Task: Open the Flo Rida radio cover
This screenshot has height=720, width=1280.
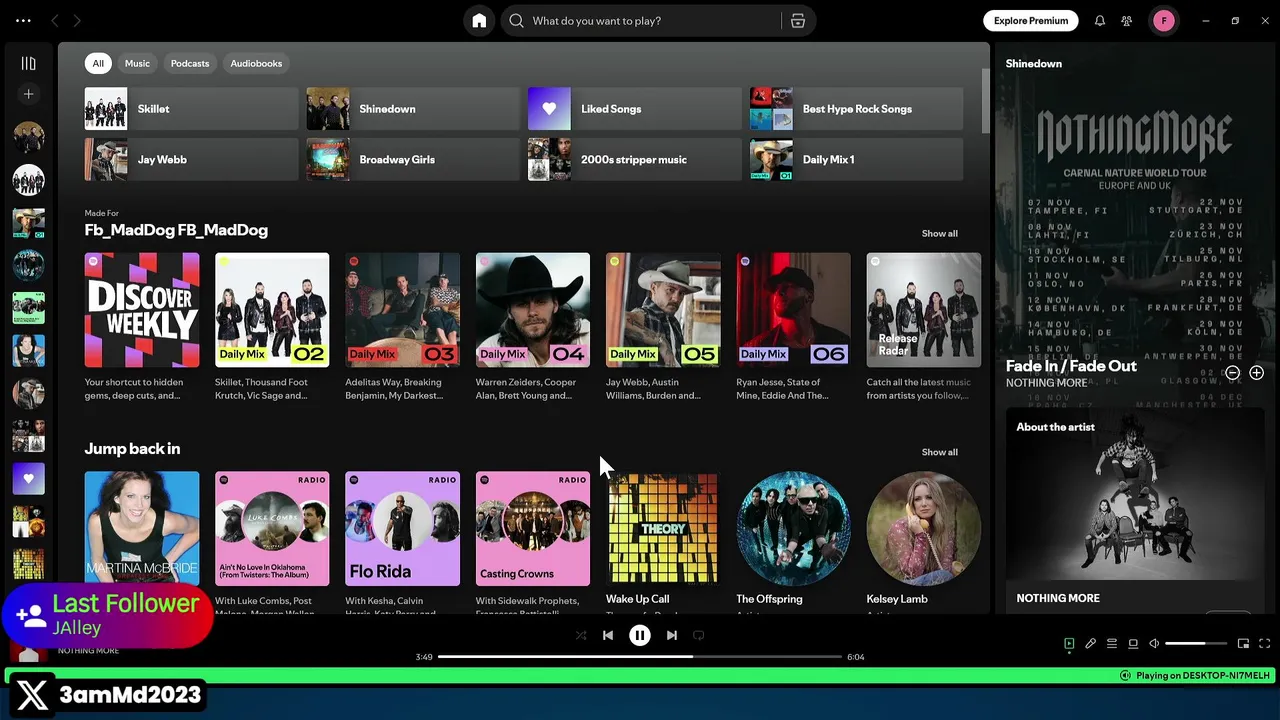Action: 402,528
